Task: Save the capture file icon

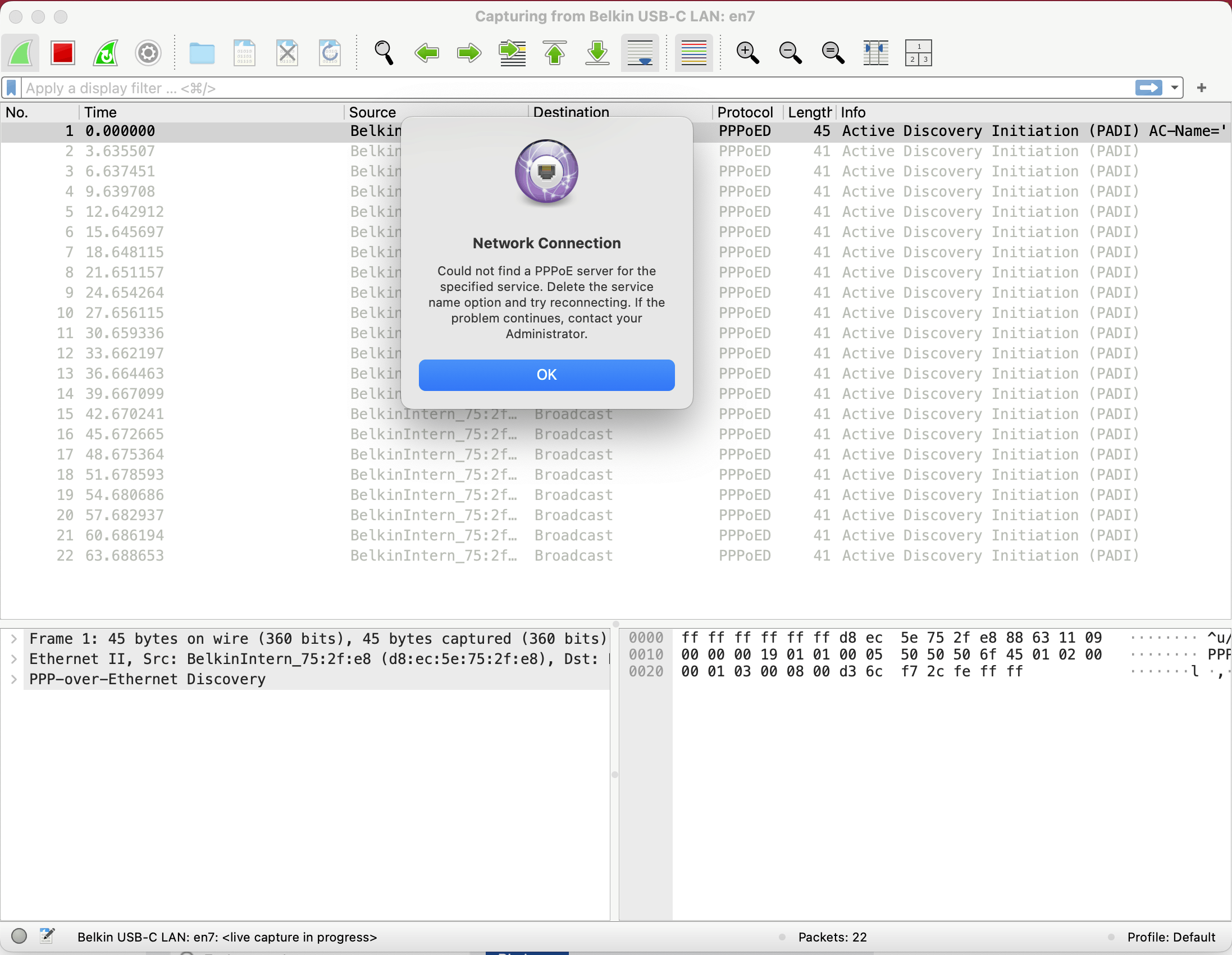Action: tap(244, 53)
